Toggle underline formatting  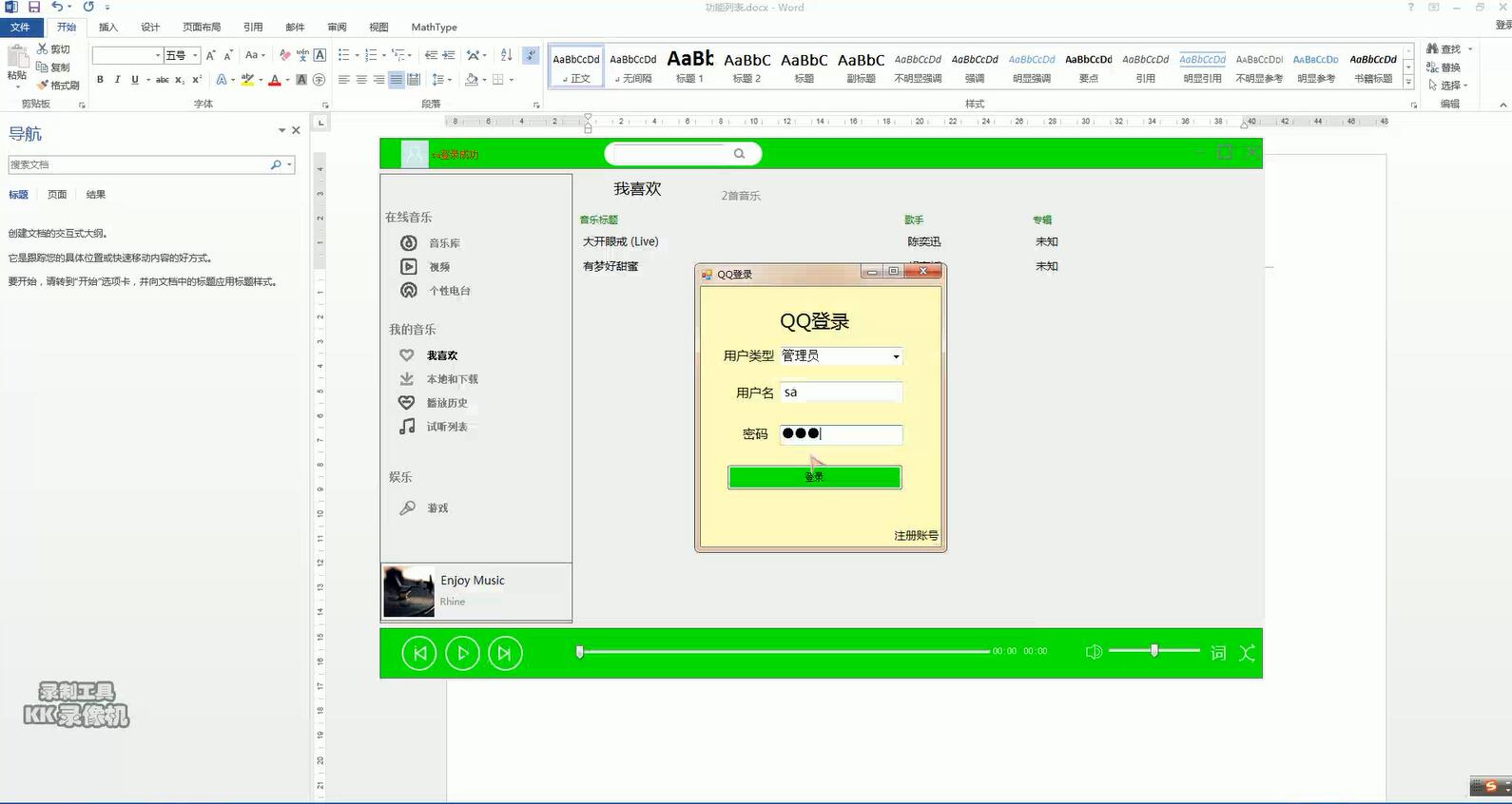135,80
